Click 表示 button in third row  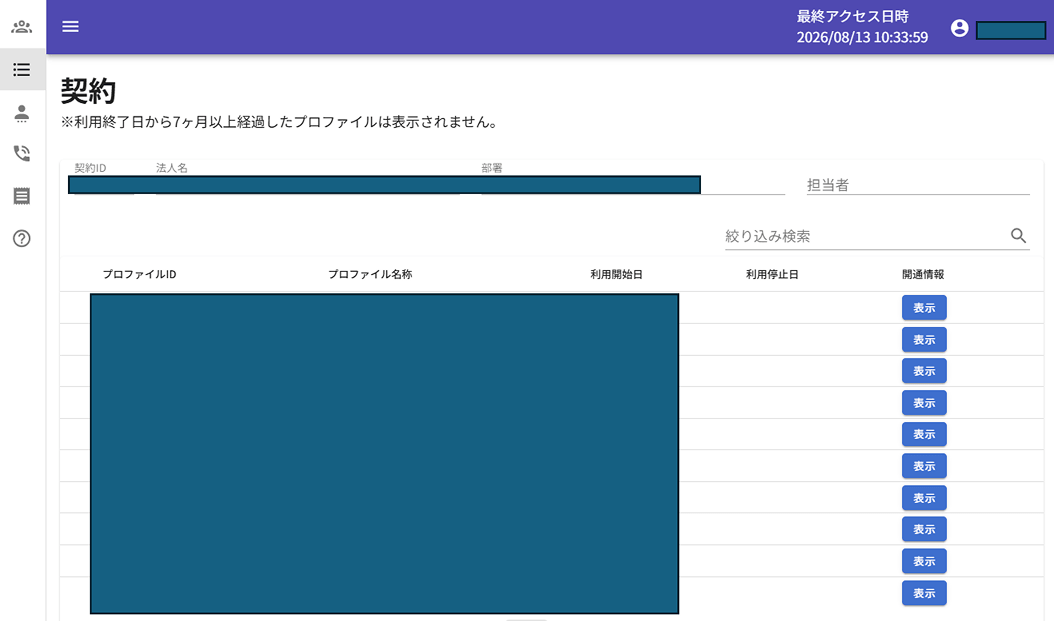tap(924, 371)
